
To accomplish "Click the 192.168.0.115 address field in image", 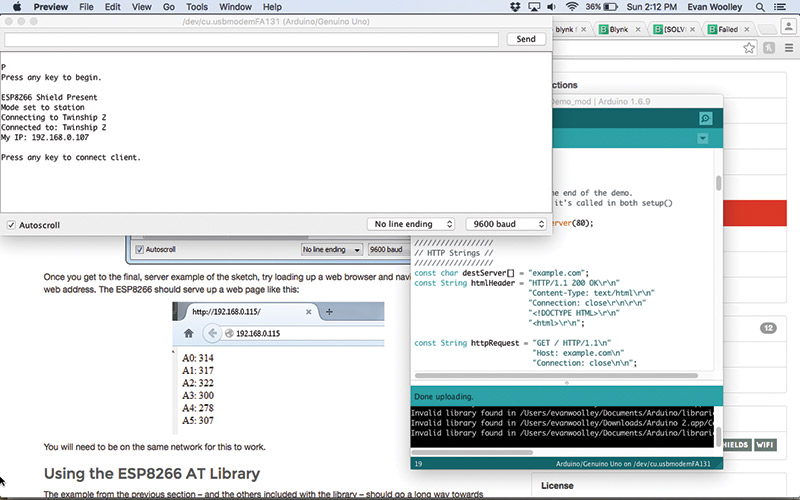I will (x=304, y=334).
